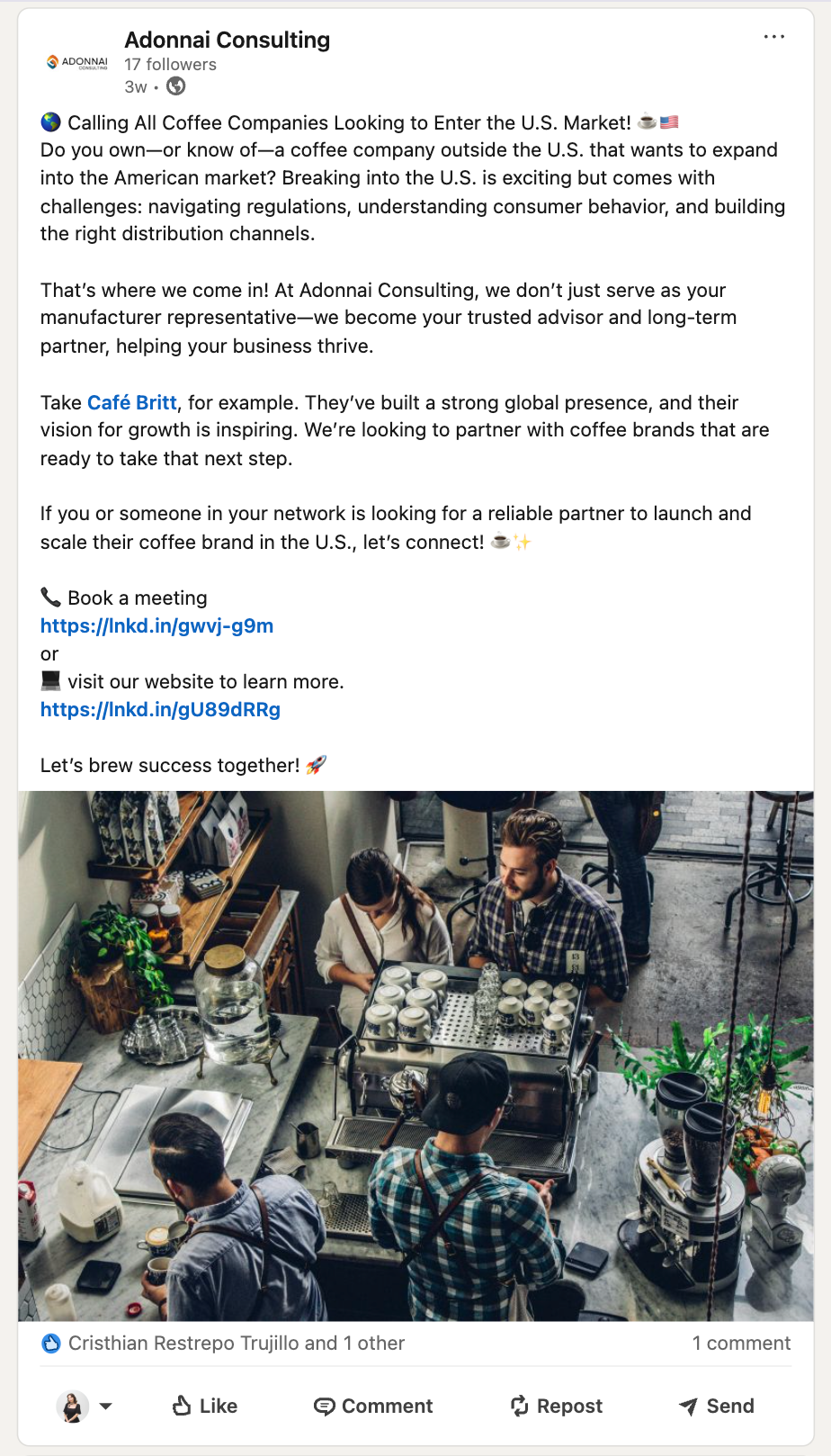The height and width of the screenshot is (1456, 831).
Task: Show the 1 comment on this post
Action: [741, 1344]
